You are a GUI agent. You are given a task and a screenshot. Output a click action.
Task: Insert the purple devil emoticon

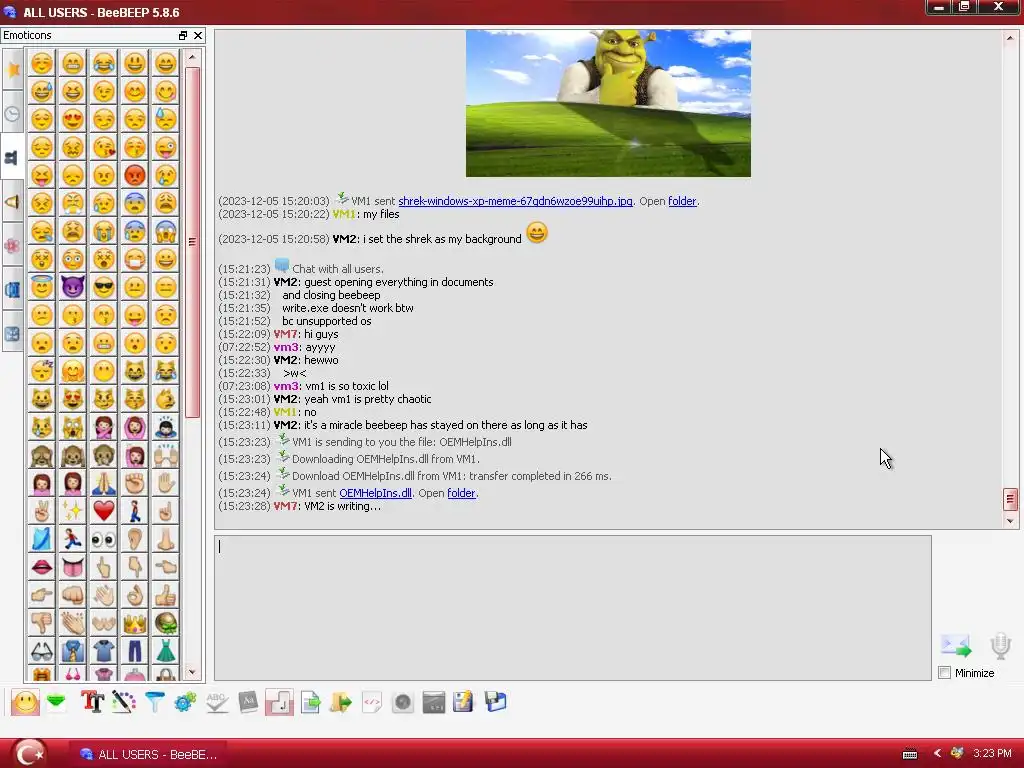(x=72, y=287)
